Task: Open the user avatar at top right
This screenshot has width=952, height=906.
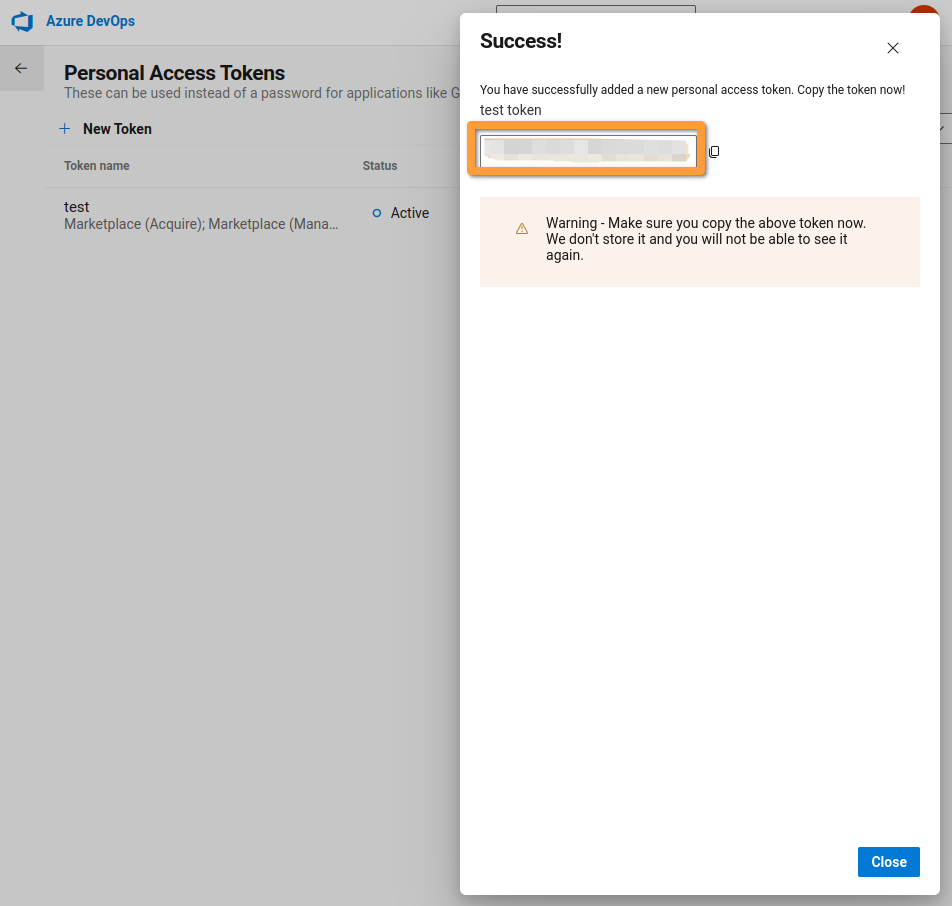Action: [x=923, y=9]
